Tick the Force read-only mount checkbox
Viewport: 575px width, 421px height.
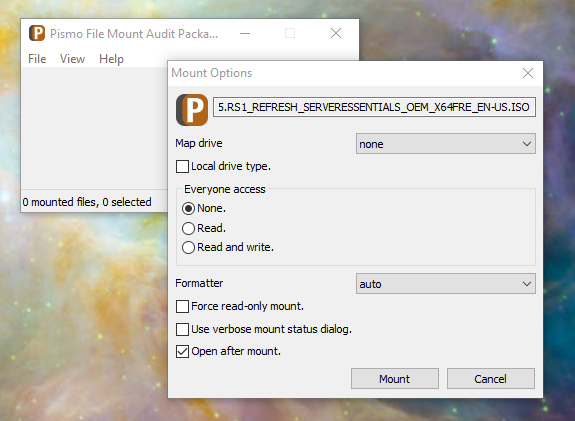182,306
